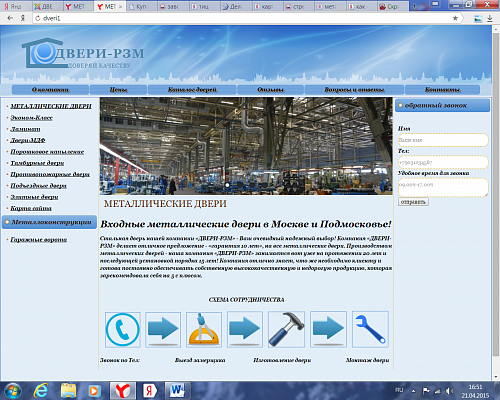Open the Контакты menu item

click(x=442, y=90)
